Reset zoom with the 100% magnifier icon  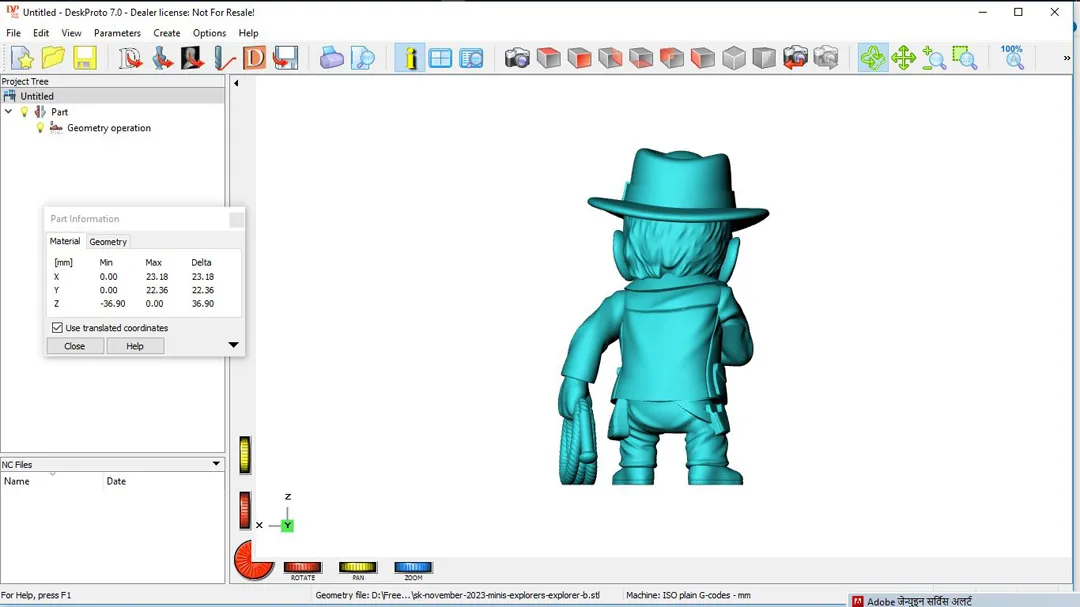click(x=1012, y=58)
